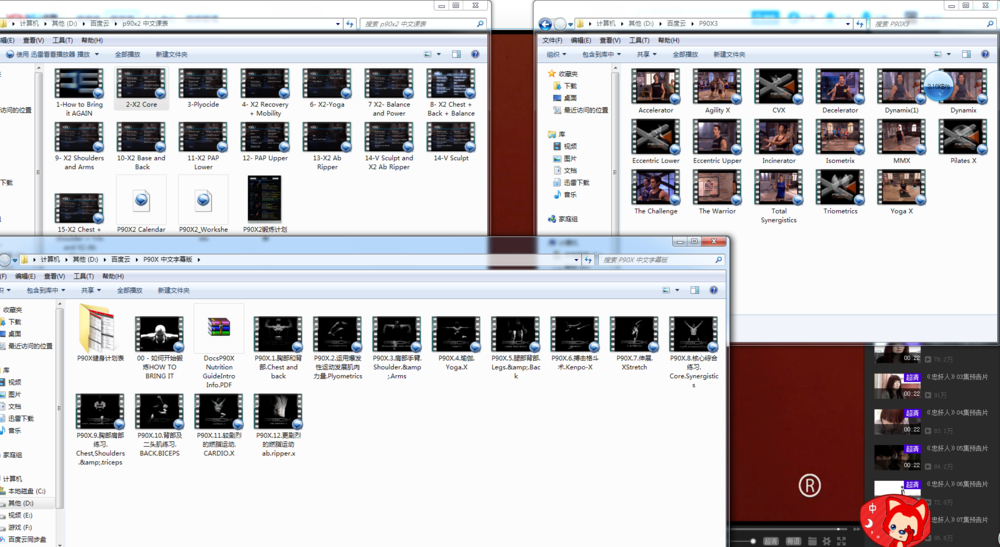
Task: Click 新建文件夹 in P90X 中文字幕板 toolbar
Action: point(173,290)
